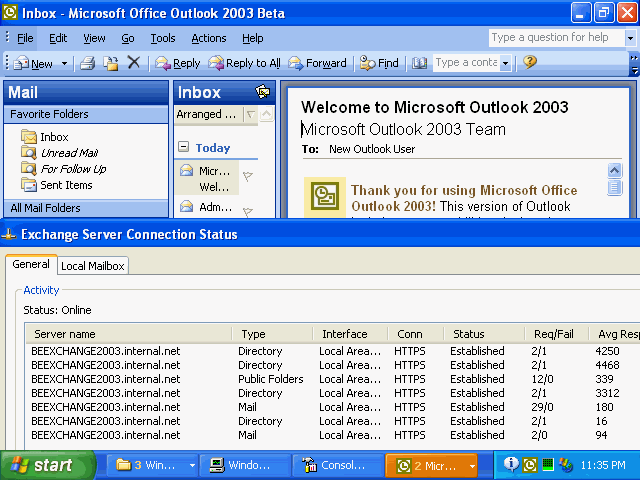Open the Address Book icon
The image size is (640, 480).
[419, 63]
